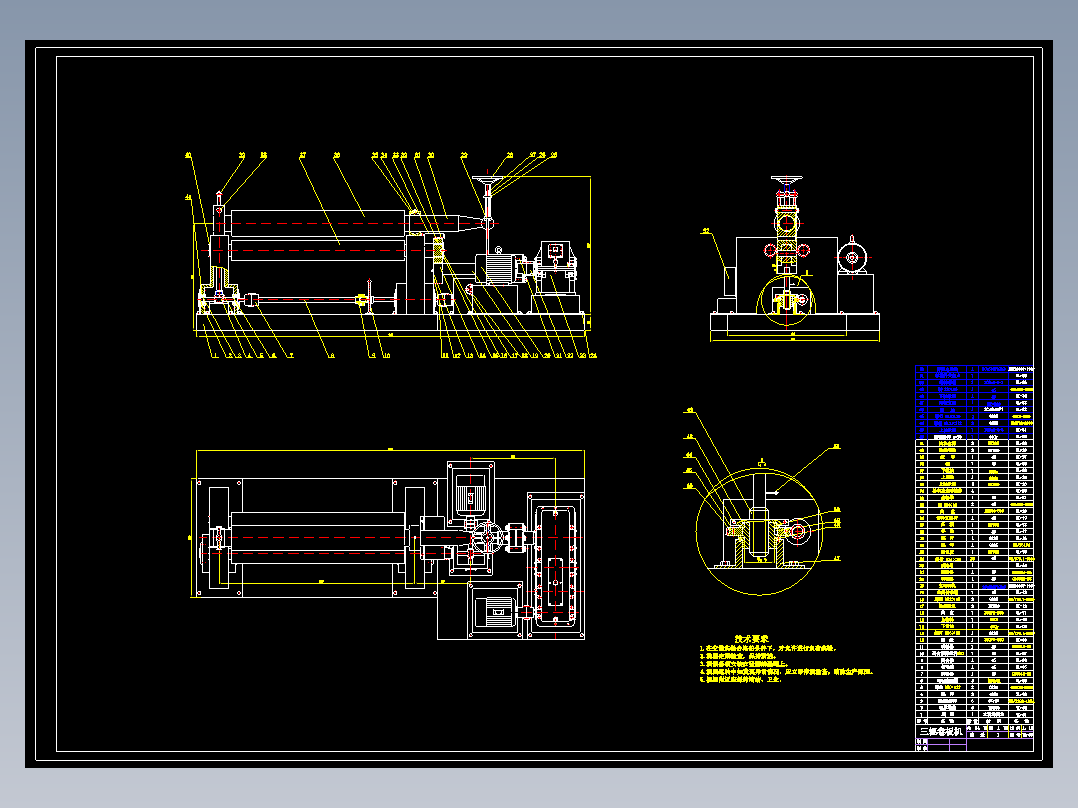This screenshot has height=808, width=1078.
Task: Click balloon number 8 below the front view
Action: coord(332,356)
